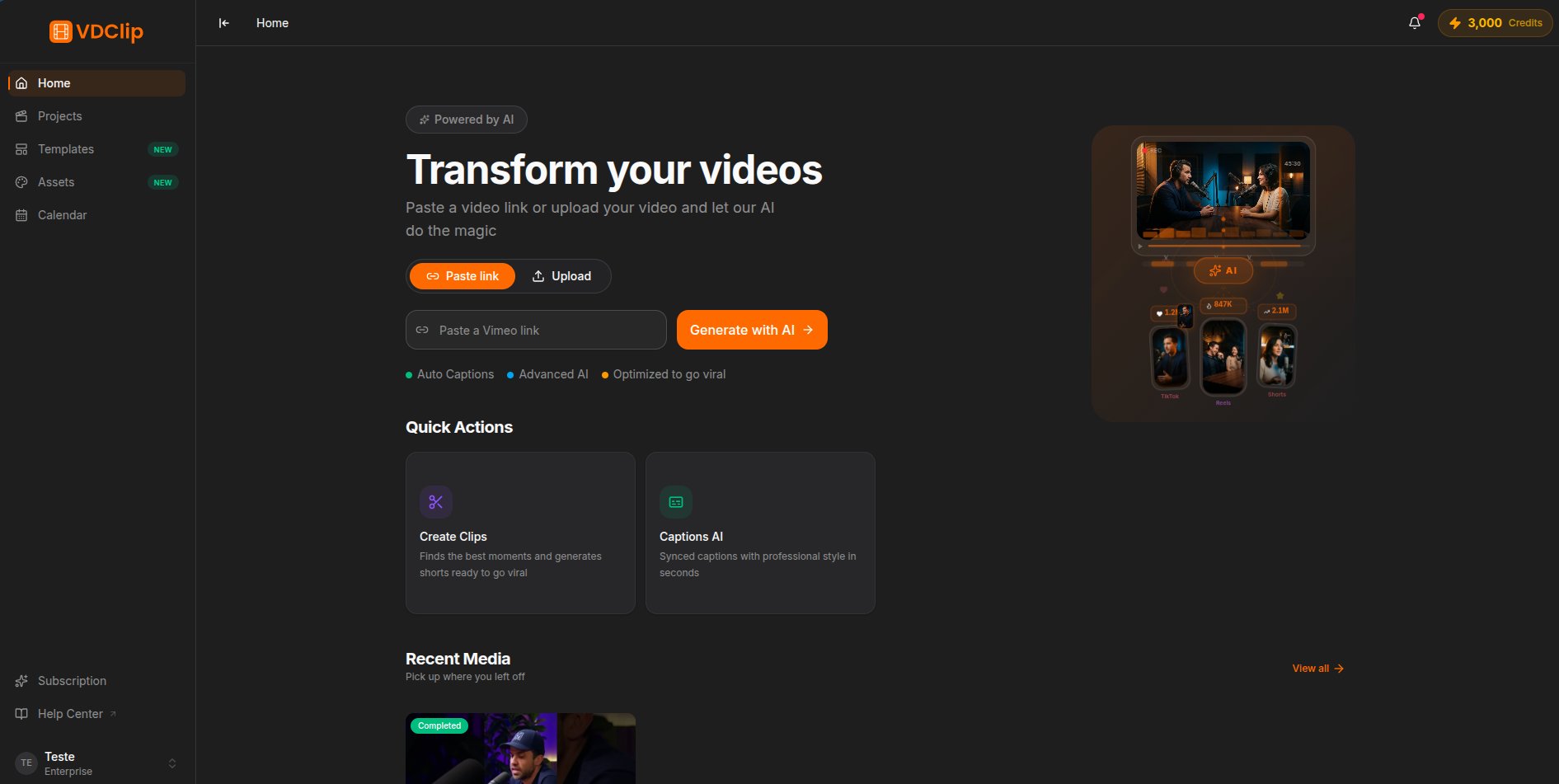The height and width of the screenshot is (784, 1559).
Task: Focus the Paste a Vimeo link field
Action: tap(536, 330)
